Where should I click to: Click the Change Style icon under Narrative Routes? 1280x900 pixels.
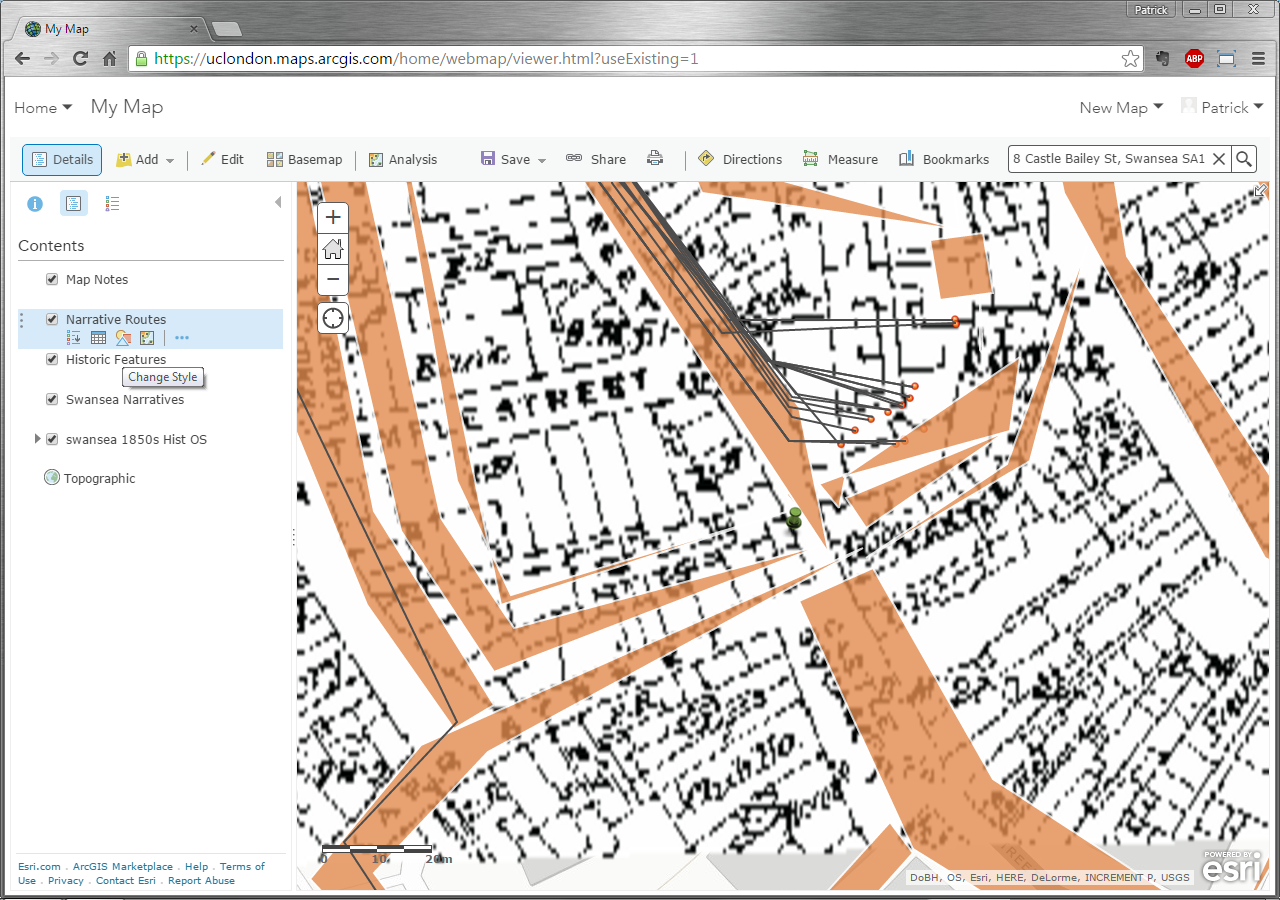pyautogui.click(x=123, y=338)
